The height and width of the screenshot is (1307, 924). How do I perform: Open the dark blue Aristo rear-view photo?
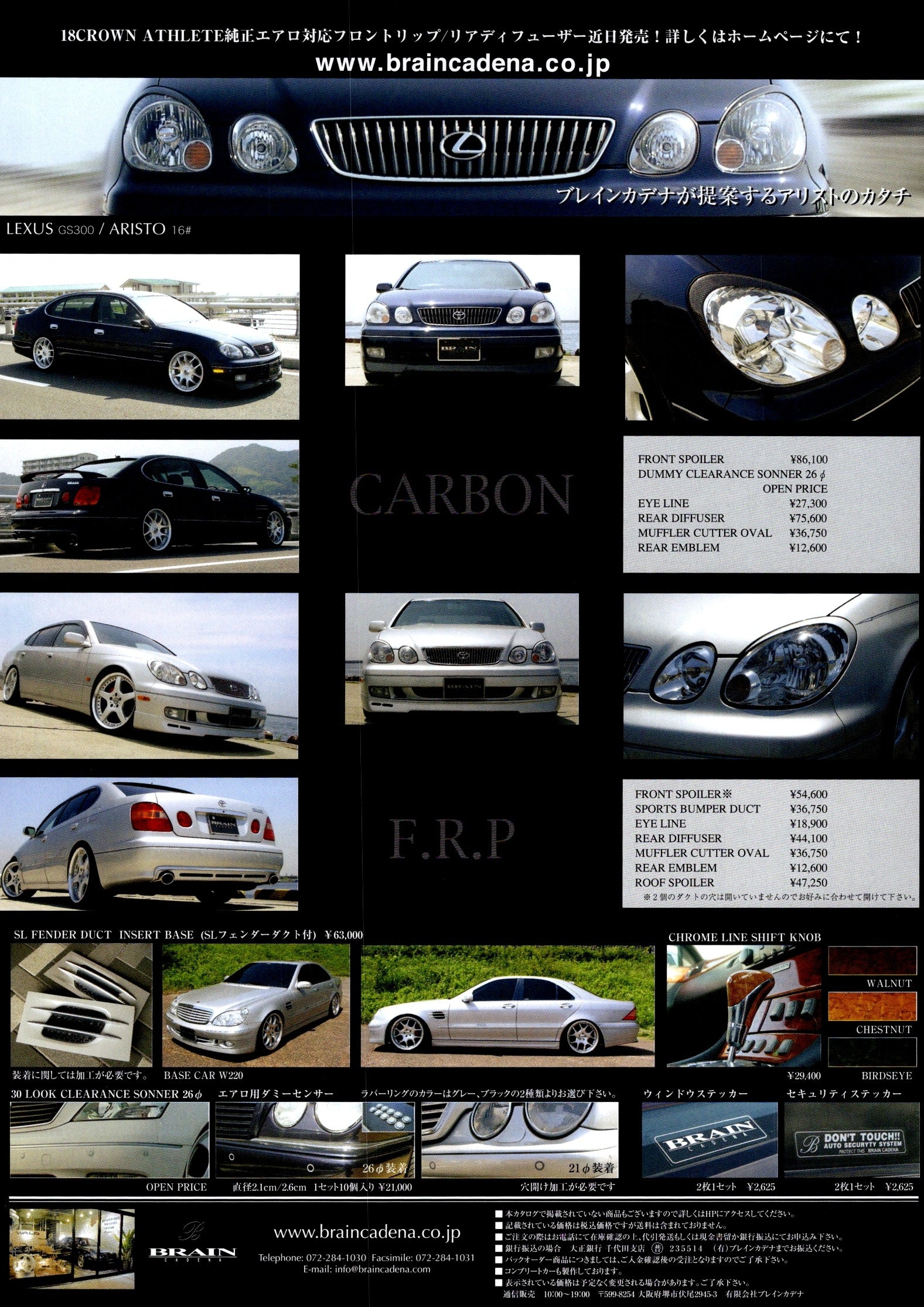point(149,506)
